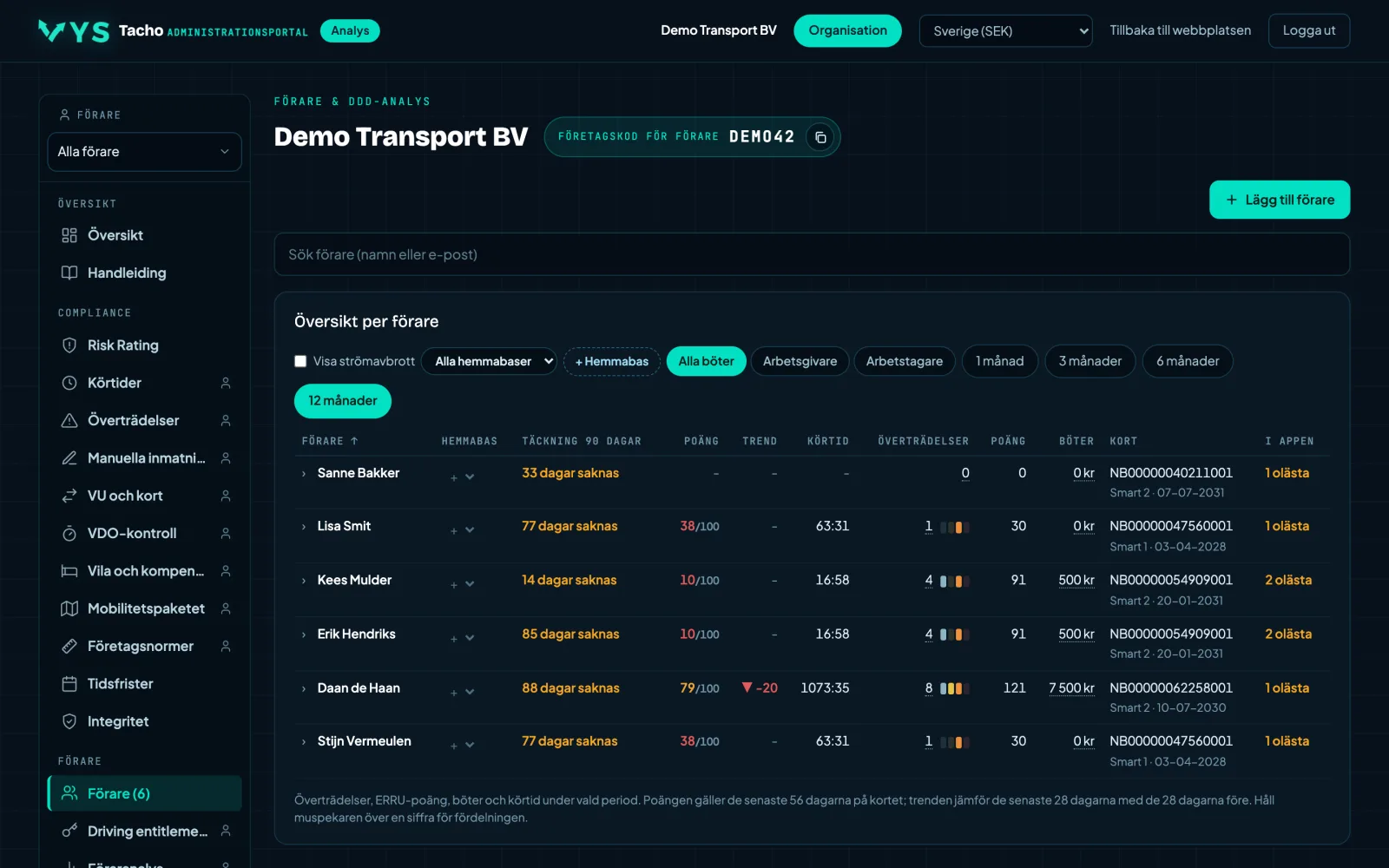Click the VU och kort arrows icon
This screenshot has height=868, width=1389.
69,496
